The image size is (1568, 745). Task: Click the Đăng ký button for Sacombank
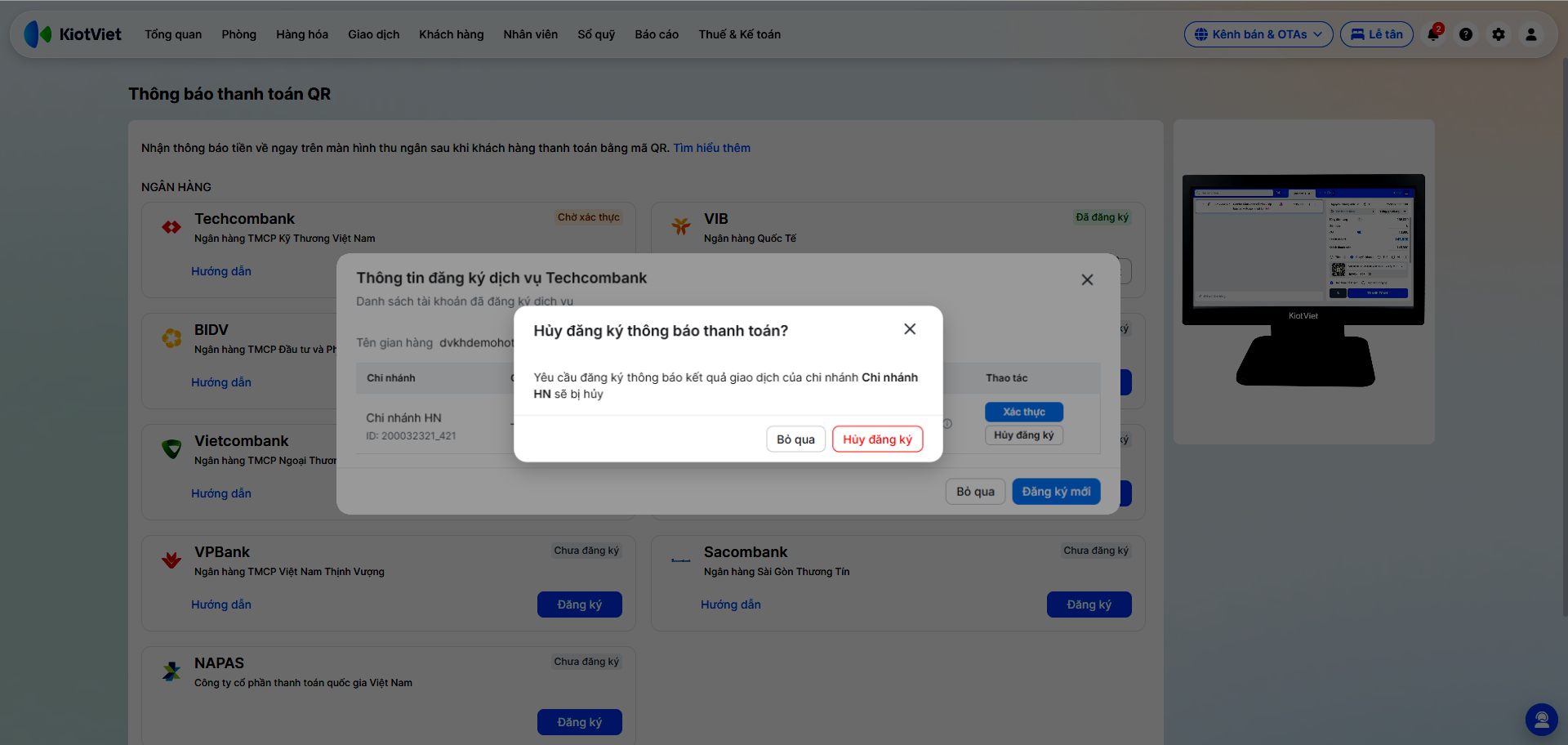pos(1089,604)
